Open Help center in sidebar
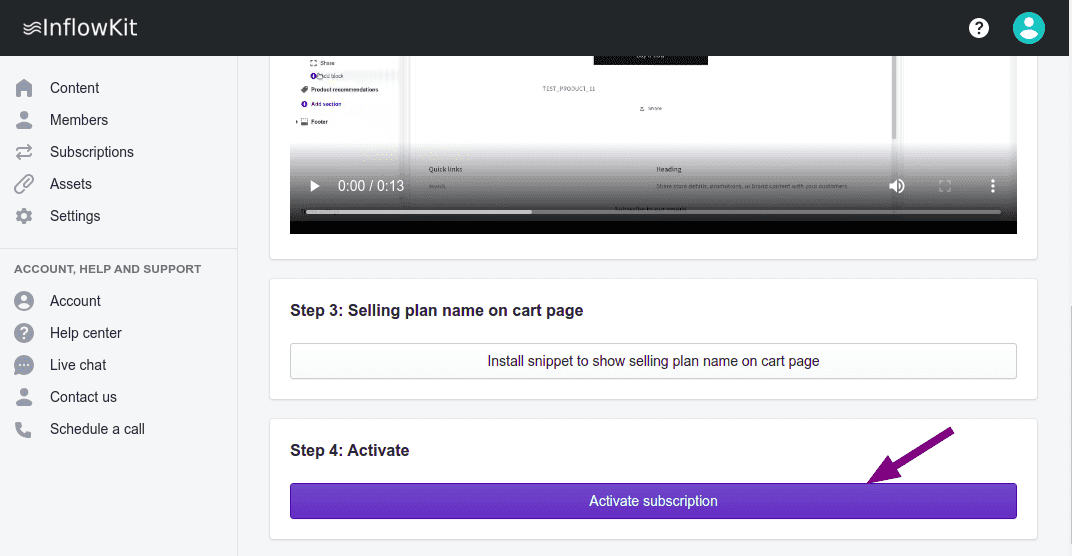This screenshot has height=556, width=1072. tap(86, 333)
